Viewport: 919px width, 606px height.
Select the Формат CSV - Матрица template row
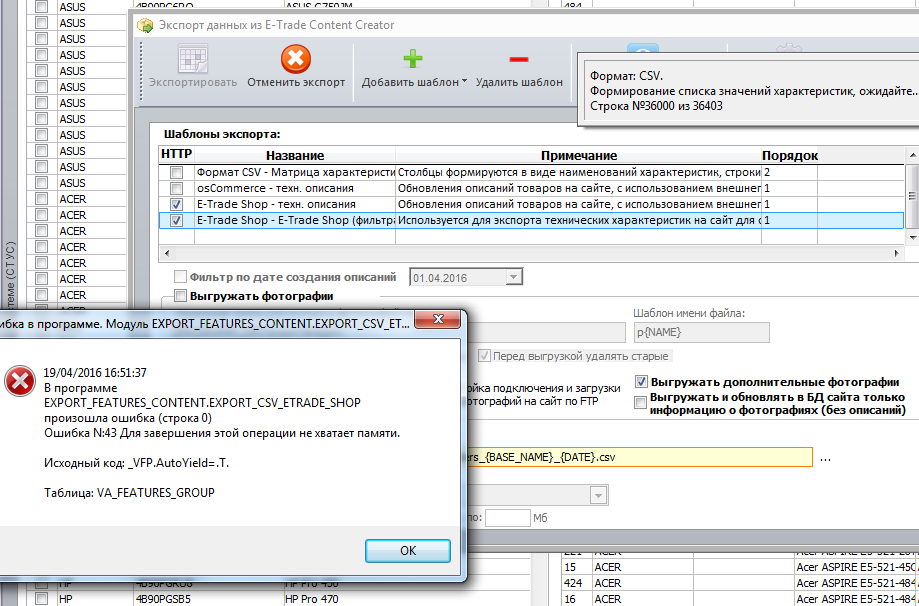532,172
